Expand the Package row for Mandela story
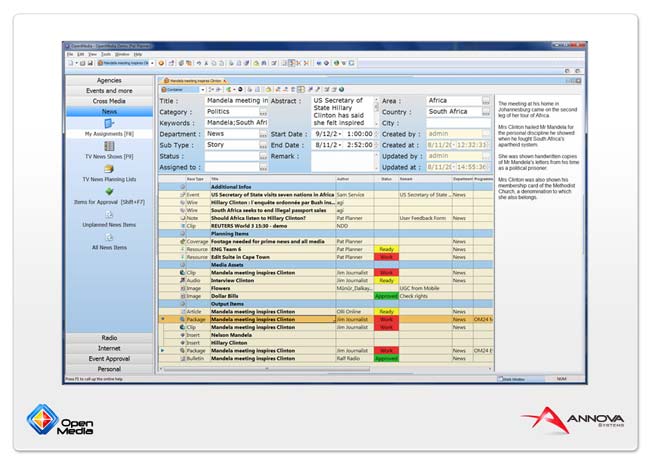This screenshot has width=651, height=464. [x=163, y=319]
